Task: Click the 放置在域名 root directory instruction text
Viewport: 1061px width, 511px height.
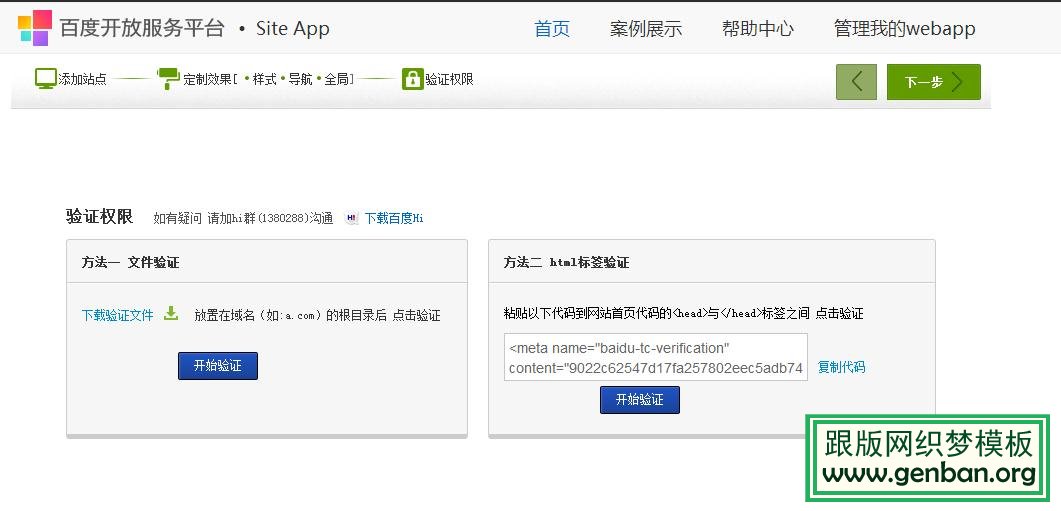Action: coord(317,315)
